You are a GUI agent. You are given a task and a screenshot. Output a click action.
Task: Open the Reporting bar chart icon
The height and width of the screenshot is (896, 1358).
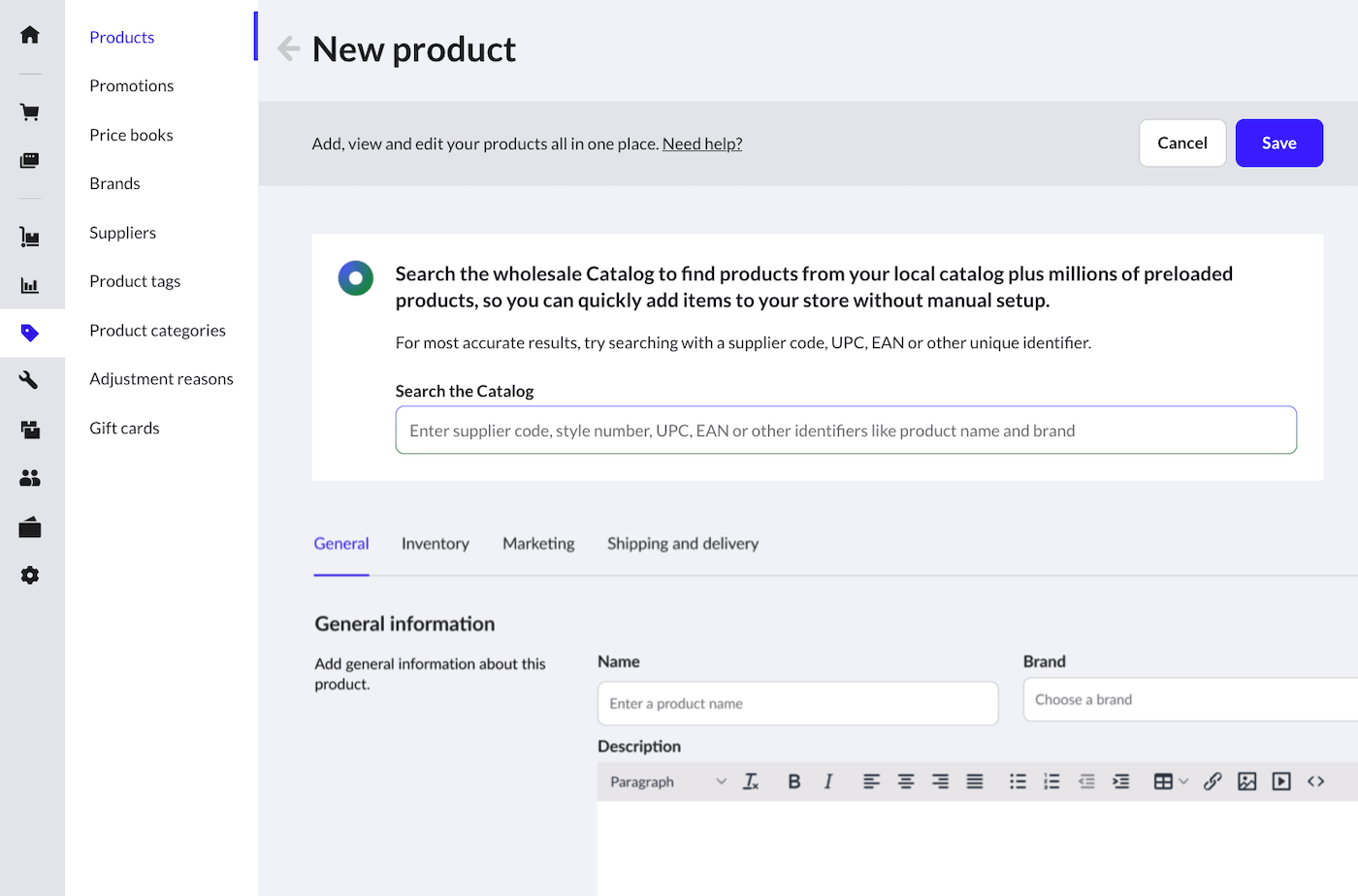(x=30, y=285)
